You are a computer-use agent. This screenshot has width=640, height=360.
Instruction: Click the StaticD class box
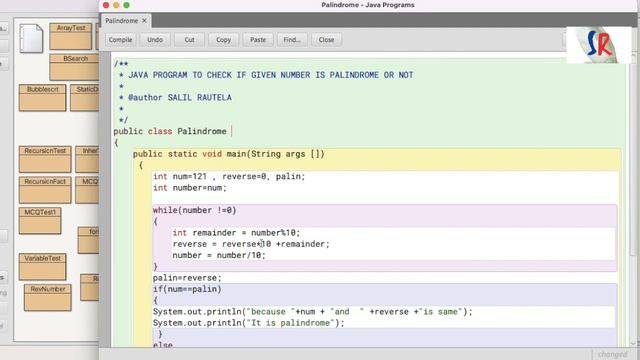(x=84, y=98)
